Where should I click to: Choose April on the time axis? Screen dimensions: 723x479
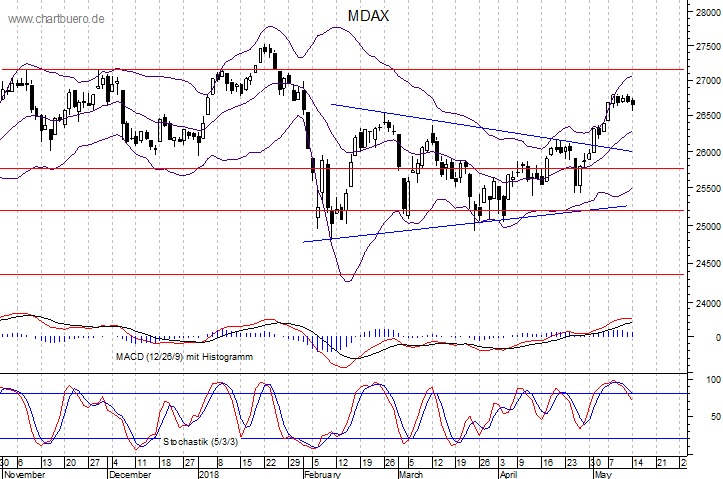coord(509,473)
